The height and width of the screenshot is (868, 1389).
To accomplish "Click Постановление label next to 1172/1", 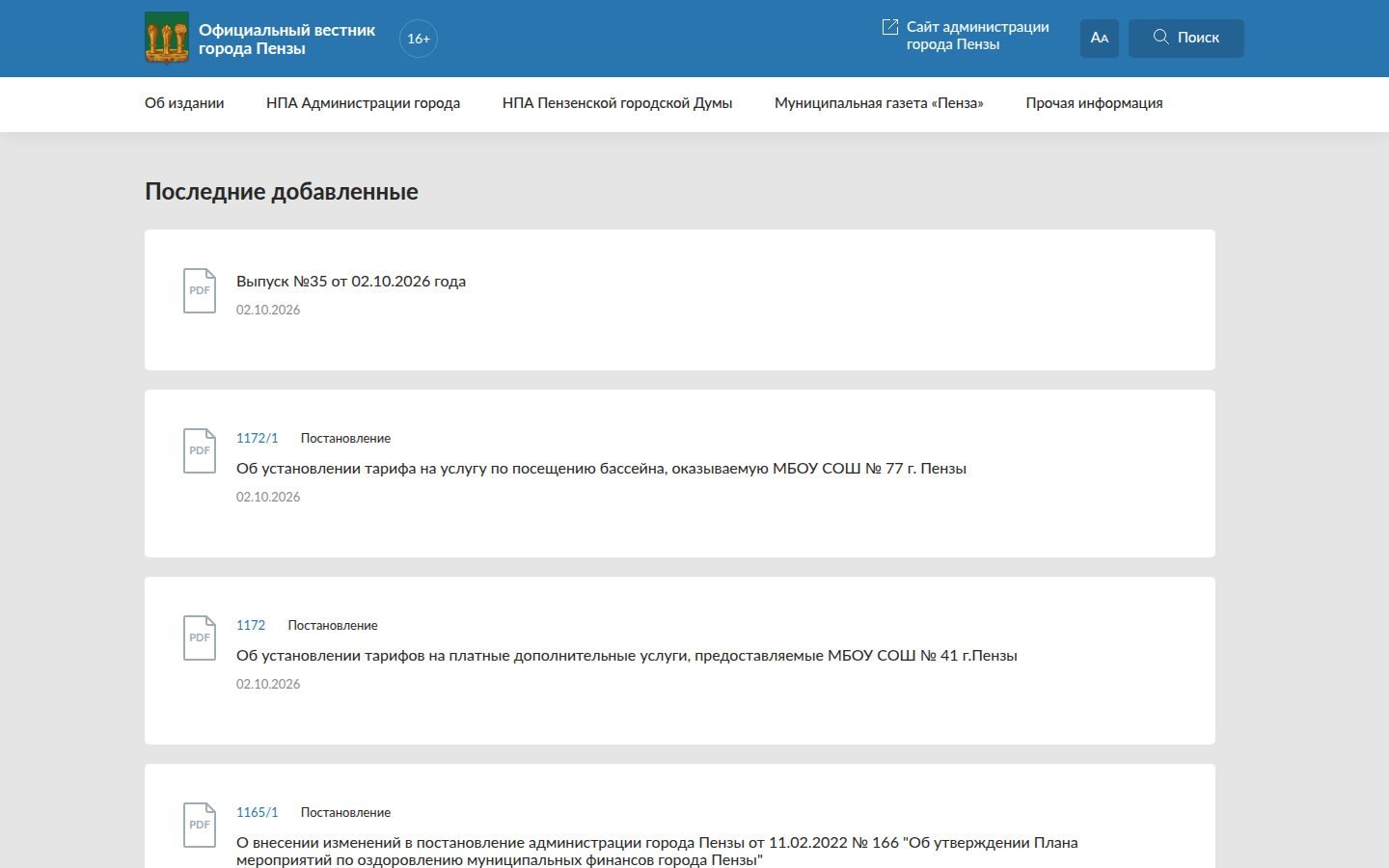I will [345, 438].
